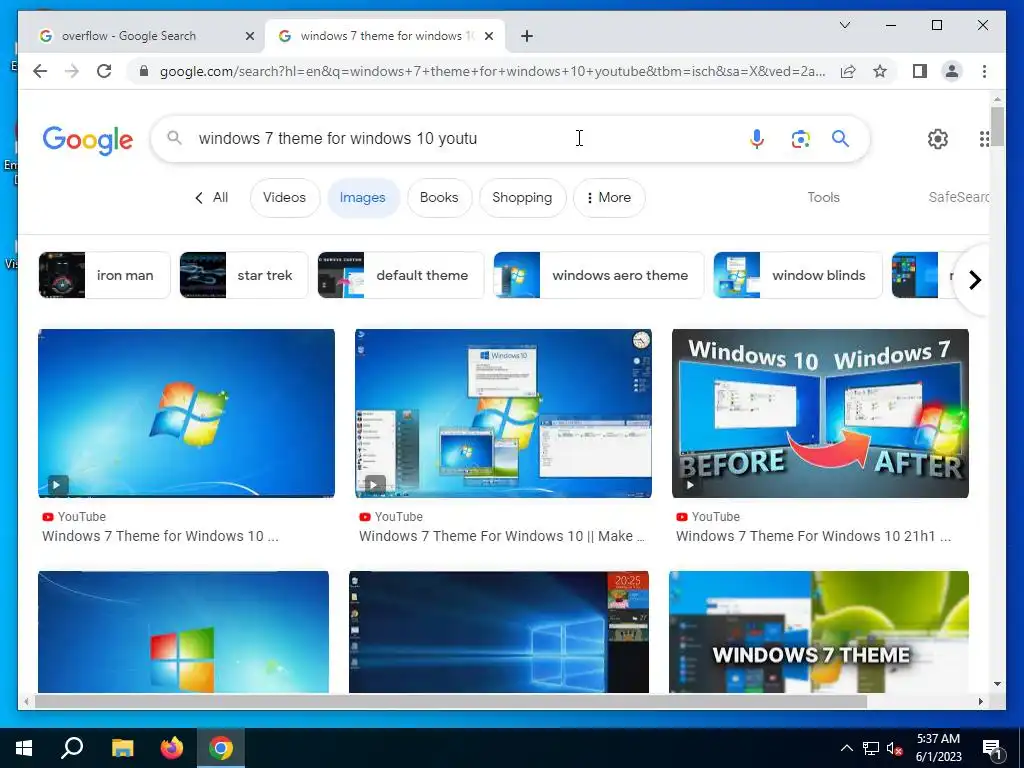
Task: Open the WINDOWS 7 THEME thumbnail
Action: (x=819, y=632)
